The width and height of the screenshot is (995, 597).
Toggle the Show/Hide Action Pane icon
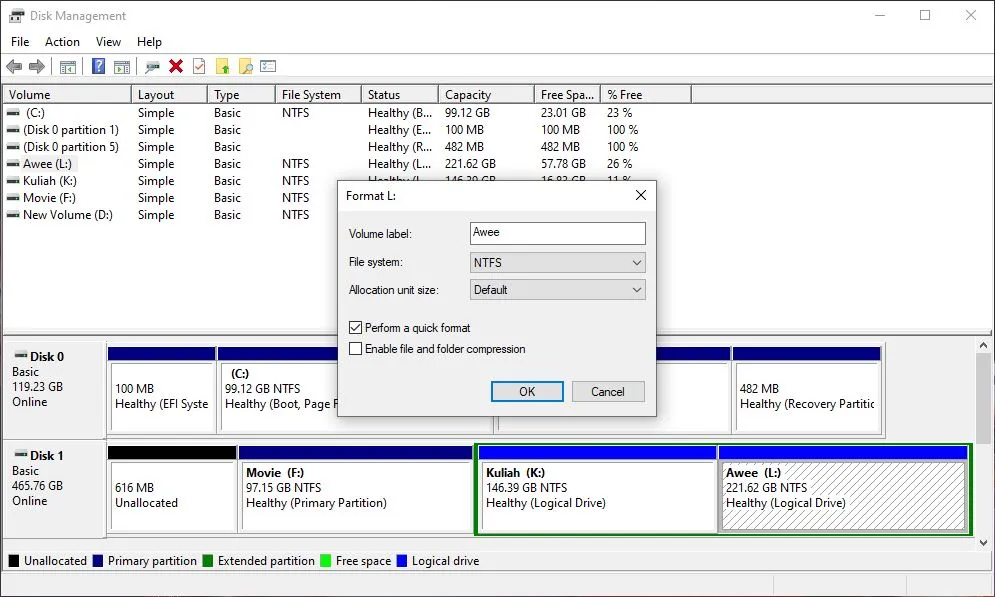pos(122,66)
